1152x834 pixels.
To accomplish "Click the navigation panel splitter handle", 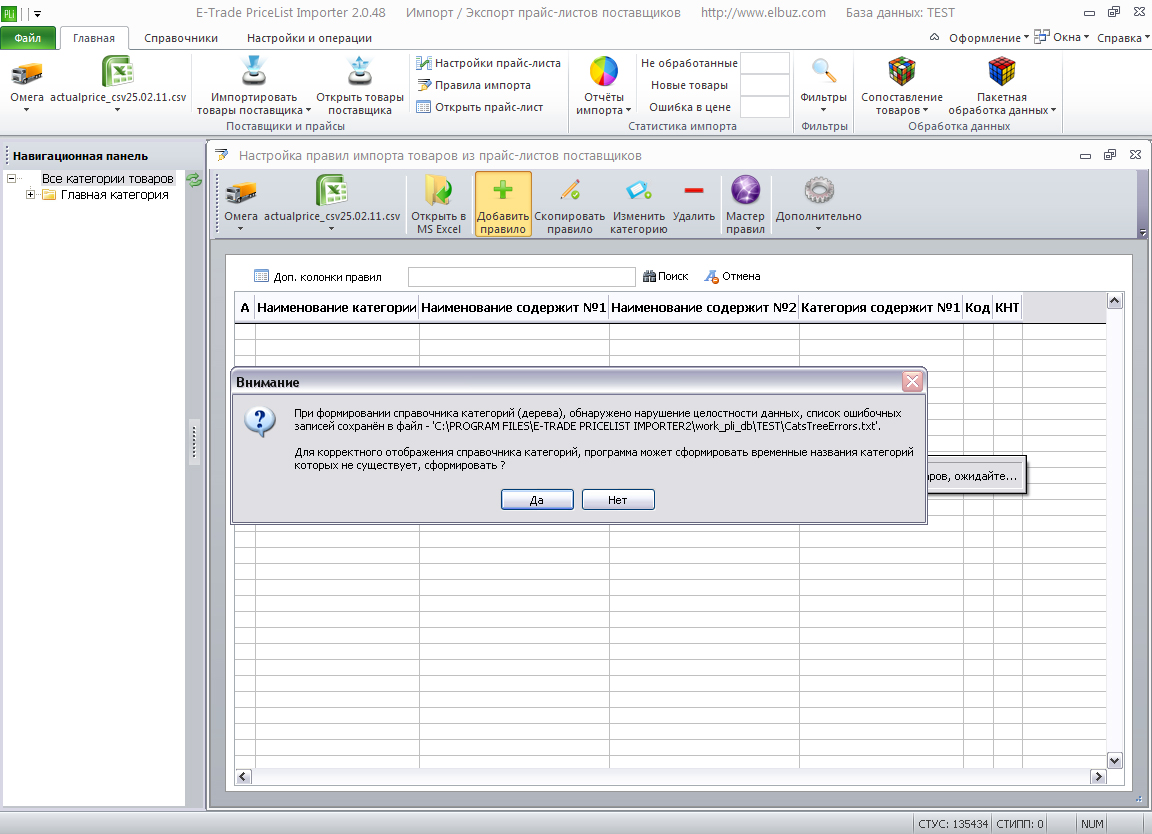I will [194, 441].
